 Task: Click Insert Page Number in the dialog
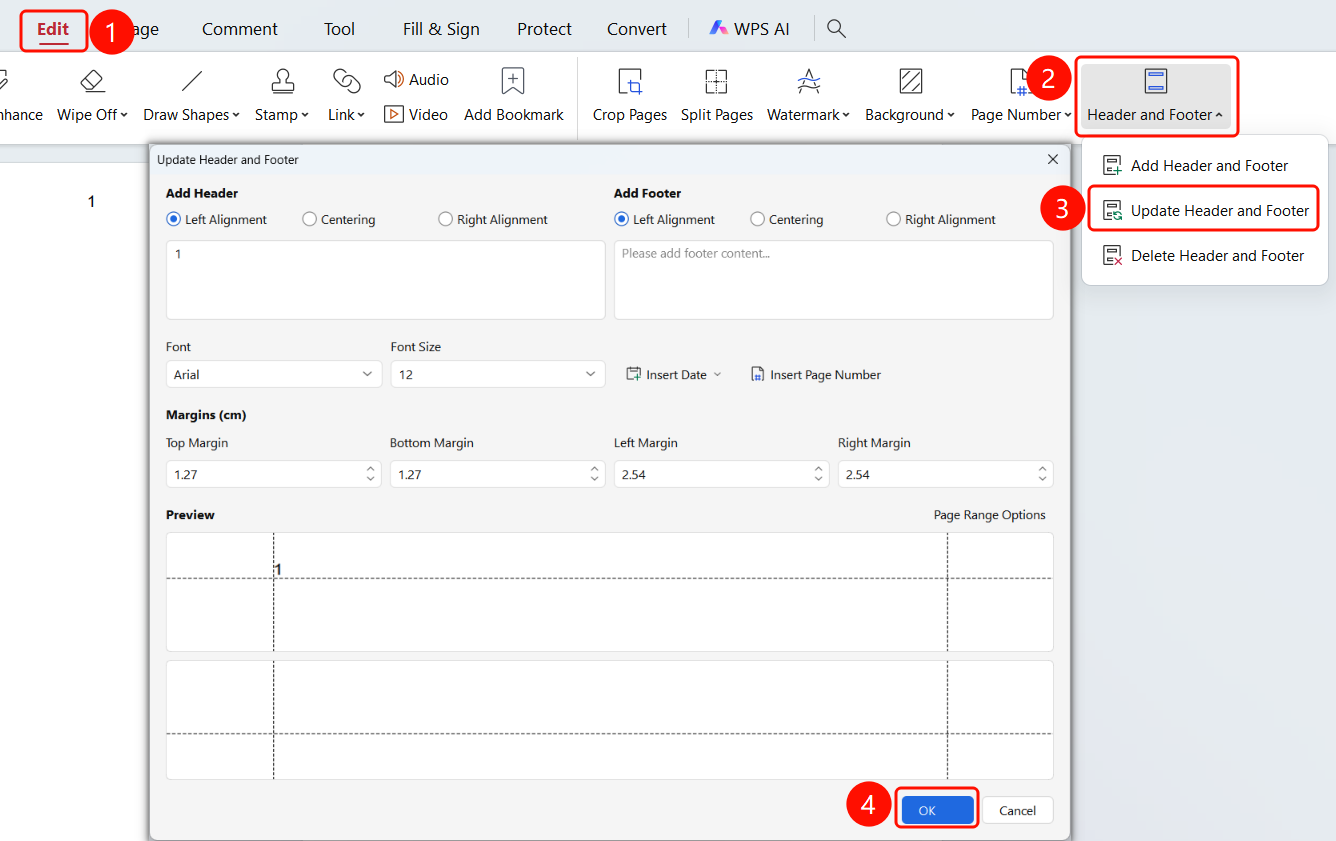click(816, 375)
